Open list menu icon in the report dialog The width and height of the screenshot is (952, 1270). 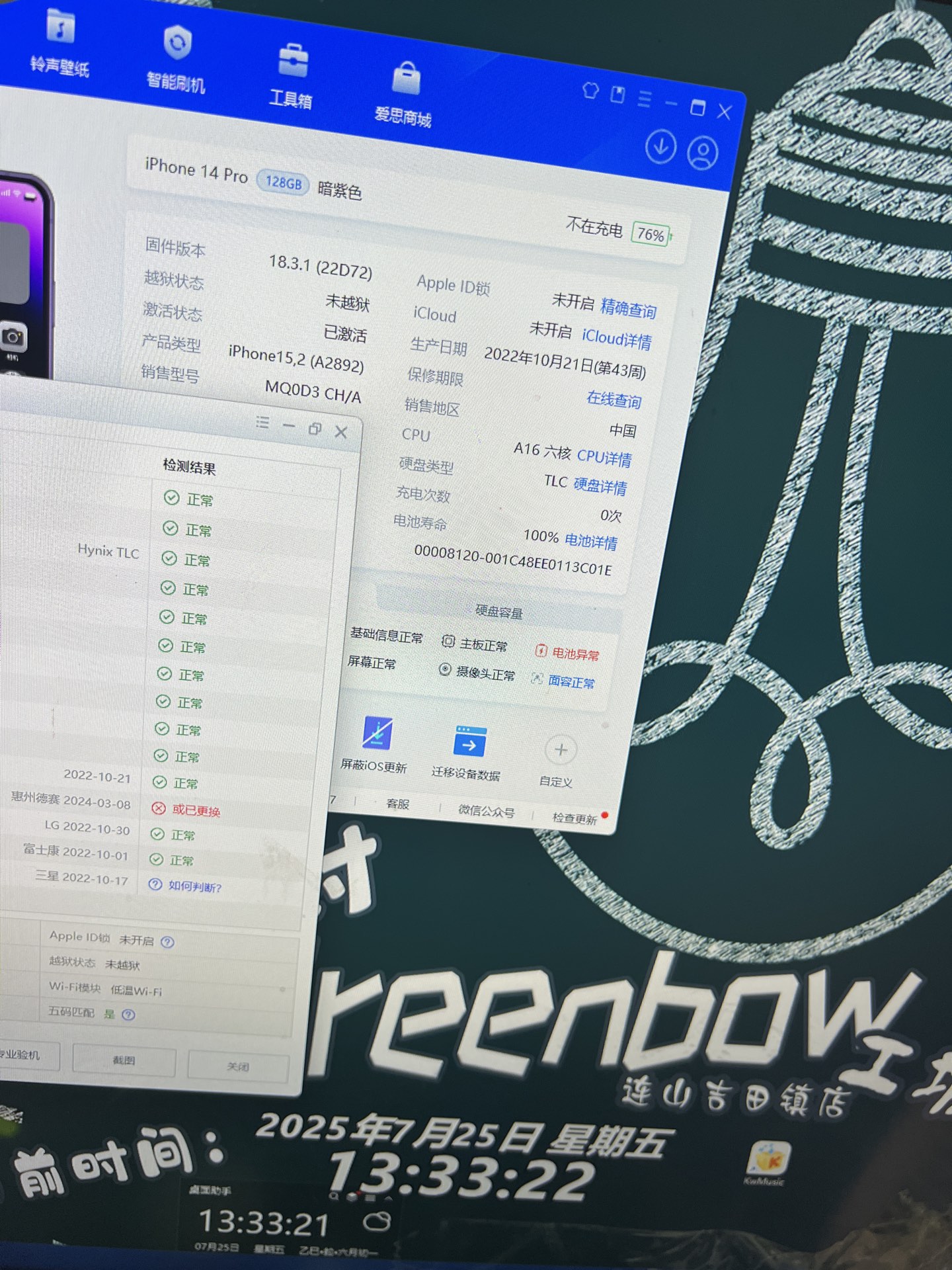point(262,422)
